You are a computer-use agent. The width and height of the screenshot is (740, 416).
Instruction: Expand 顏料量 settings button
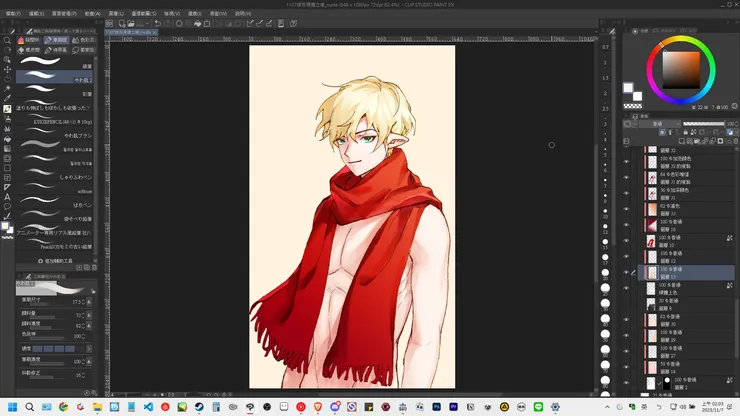coord(89,315)
